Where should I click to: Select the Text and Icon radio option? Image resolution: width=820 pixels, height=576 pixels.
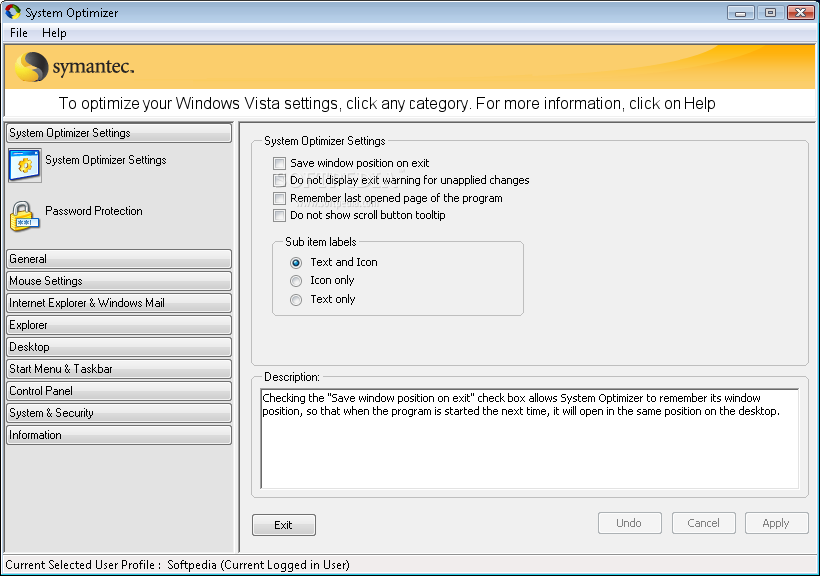point(296,262)
